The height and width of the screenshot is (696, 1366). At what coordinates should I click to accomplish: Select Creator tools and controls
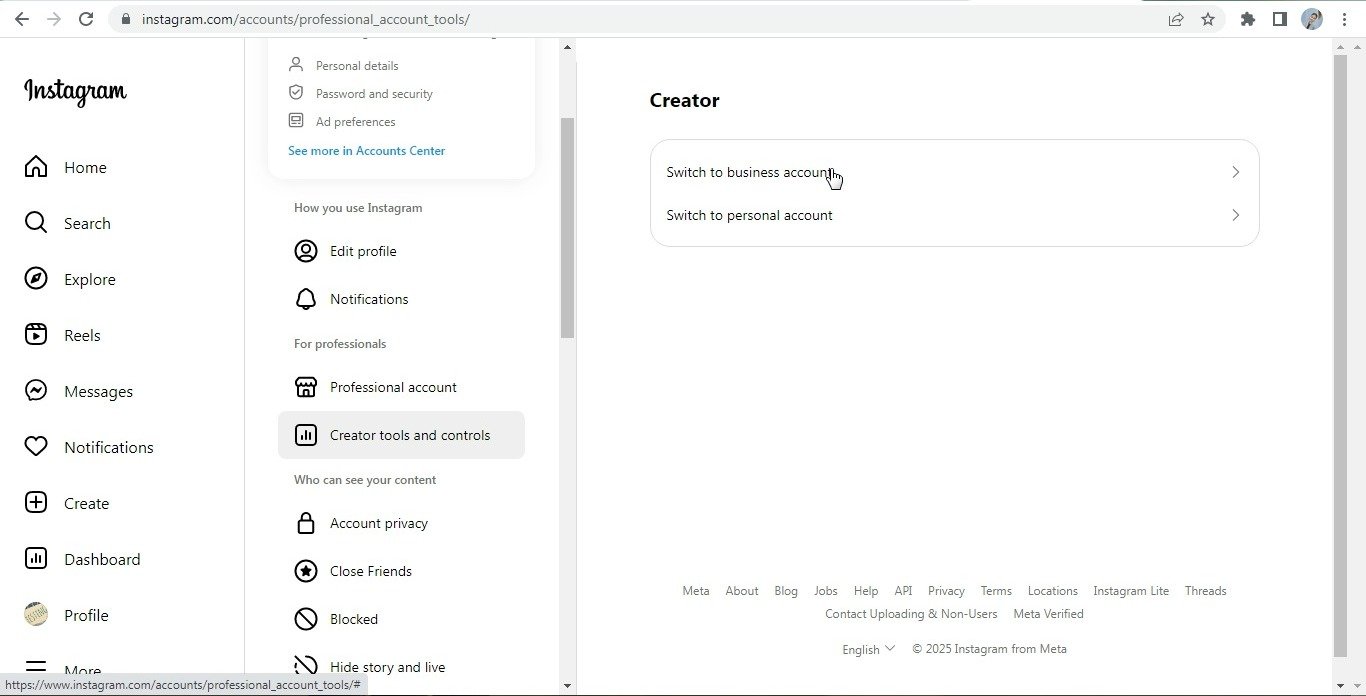[401, 435]
